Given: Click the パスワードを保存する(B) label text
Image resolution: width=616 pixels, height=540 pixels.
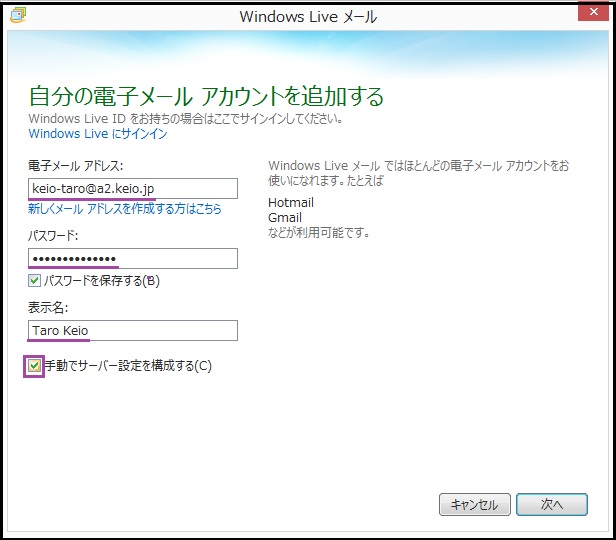Looking at the screenshot, I should click(101, 281).
